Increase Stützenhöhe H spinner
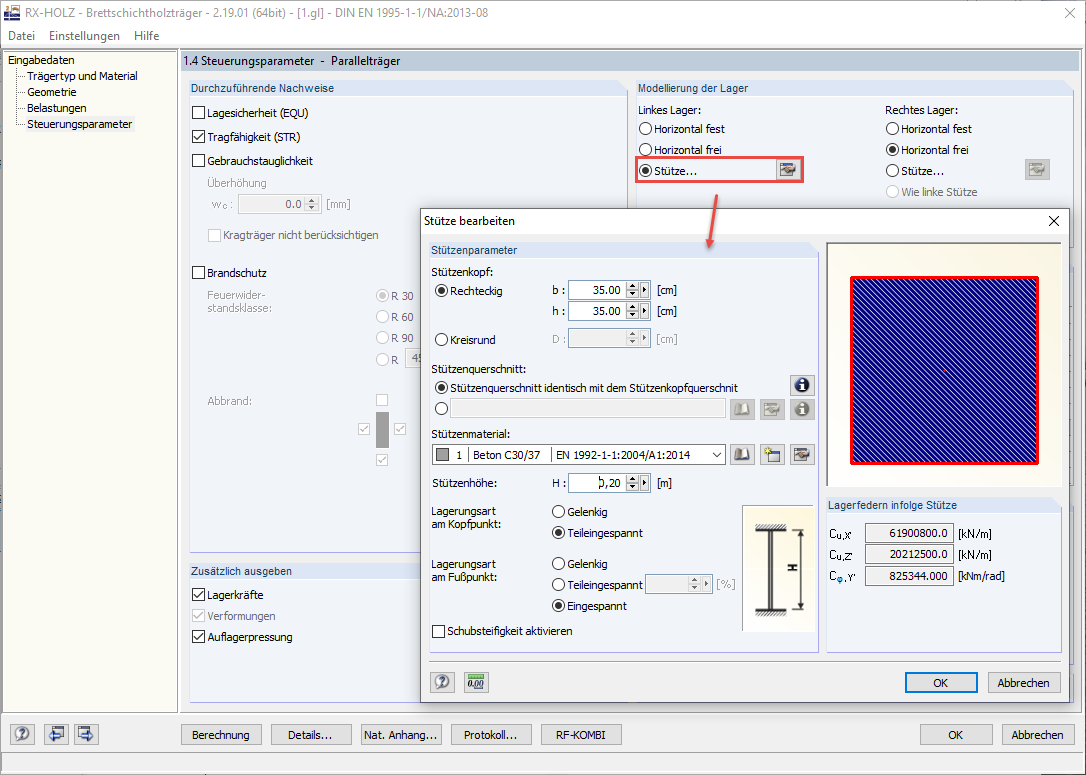The width and height of the screenshot is (1086, 775). point(632,479)
